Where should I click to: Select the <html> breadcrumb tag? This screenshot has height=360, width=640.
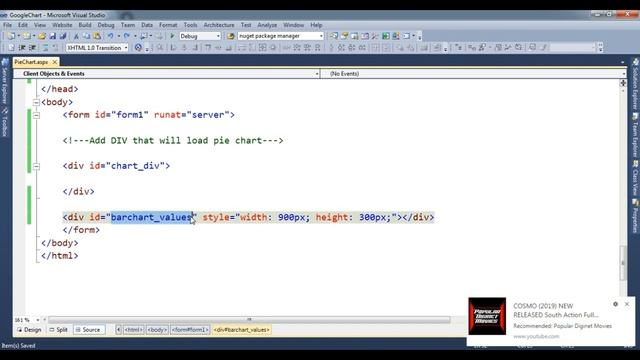point(134,330)
